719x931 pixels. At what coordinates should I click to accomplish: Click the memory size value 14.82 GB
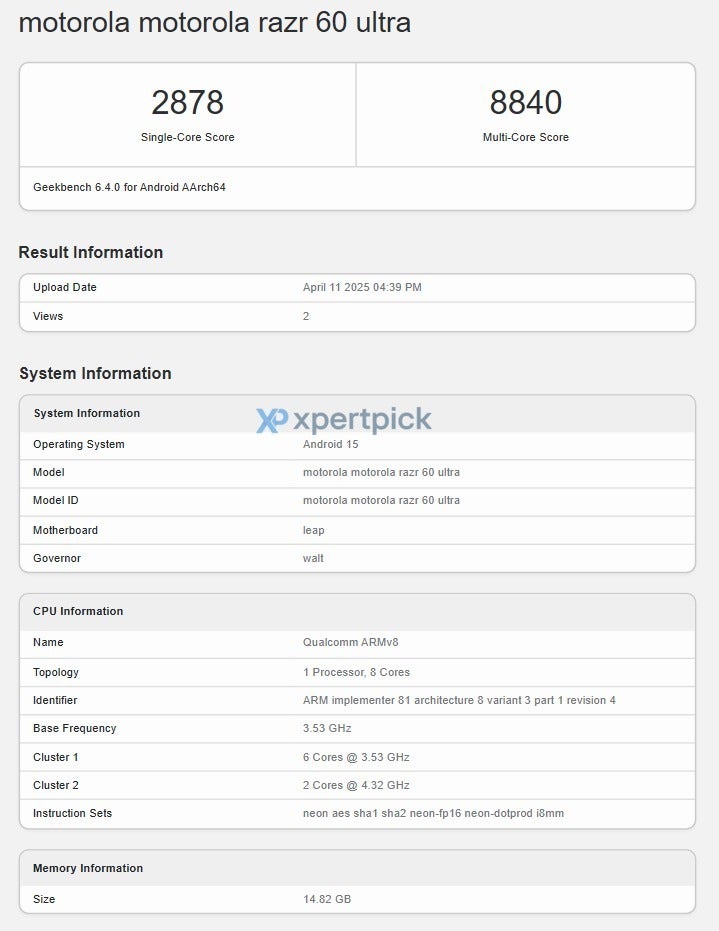pyautogui.click(x=326, y=899)
